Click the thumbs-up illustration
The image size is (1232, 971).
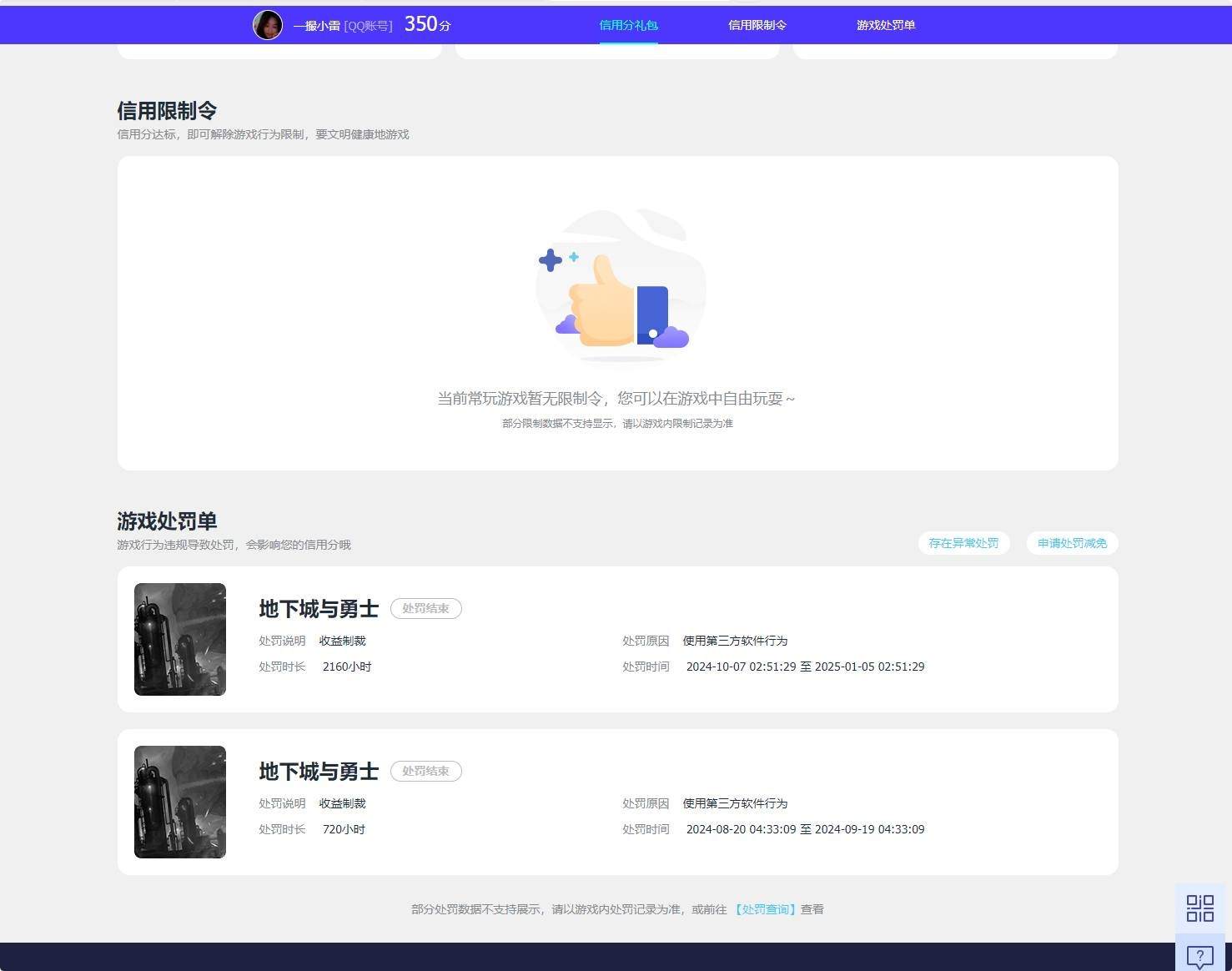[x=621, y=286]
